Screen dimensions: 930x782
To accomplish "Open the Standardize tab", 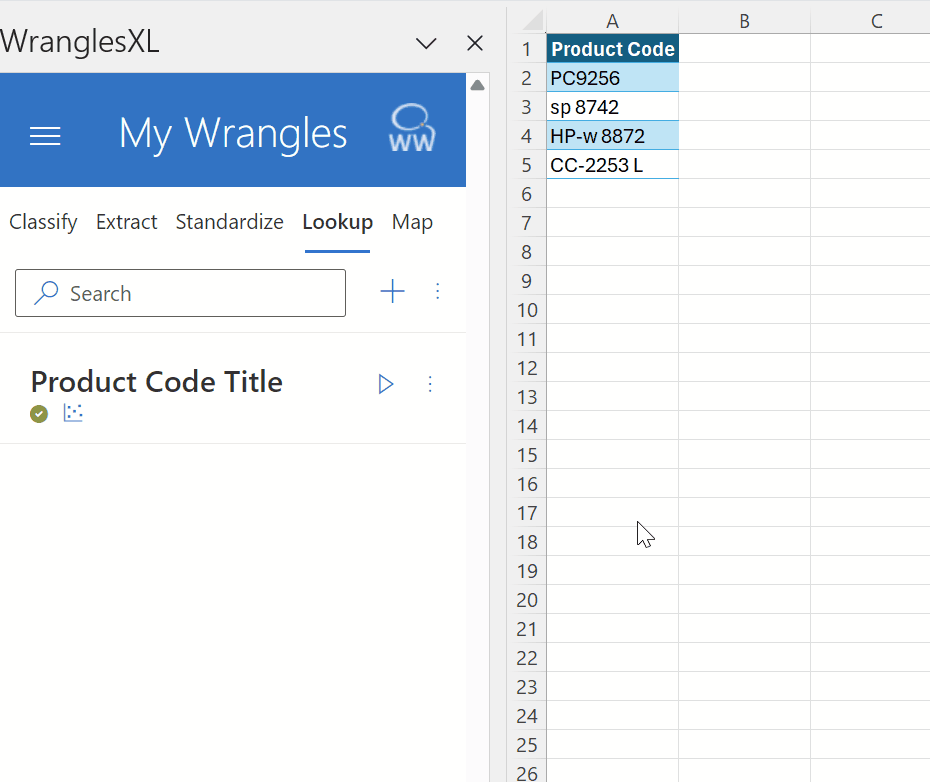I will [230, 222].
